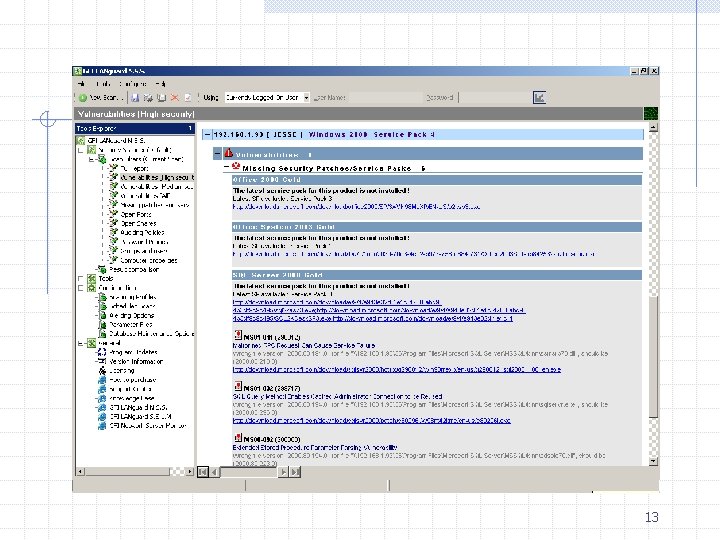Collapse the General tree node
The width and height of the screenshot is (720, 540).
(x=81, y=343)
